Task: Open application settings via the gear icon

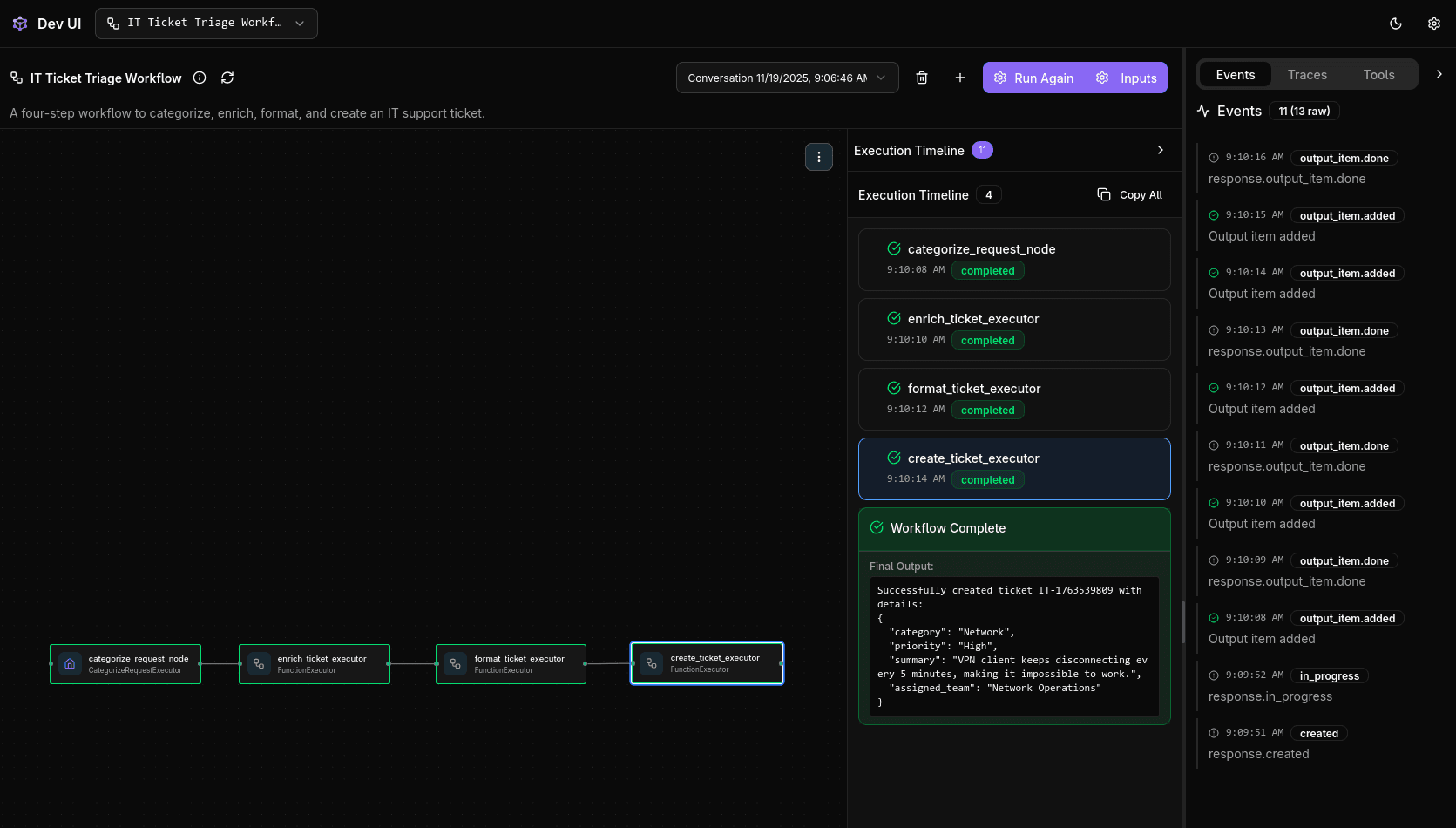Action: [1433, 24]
